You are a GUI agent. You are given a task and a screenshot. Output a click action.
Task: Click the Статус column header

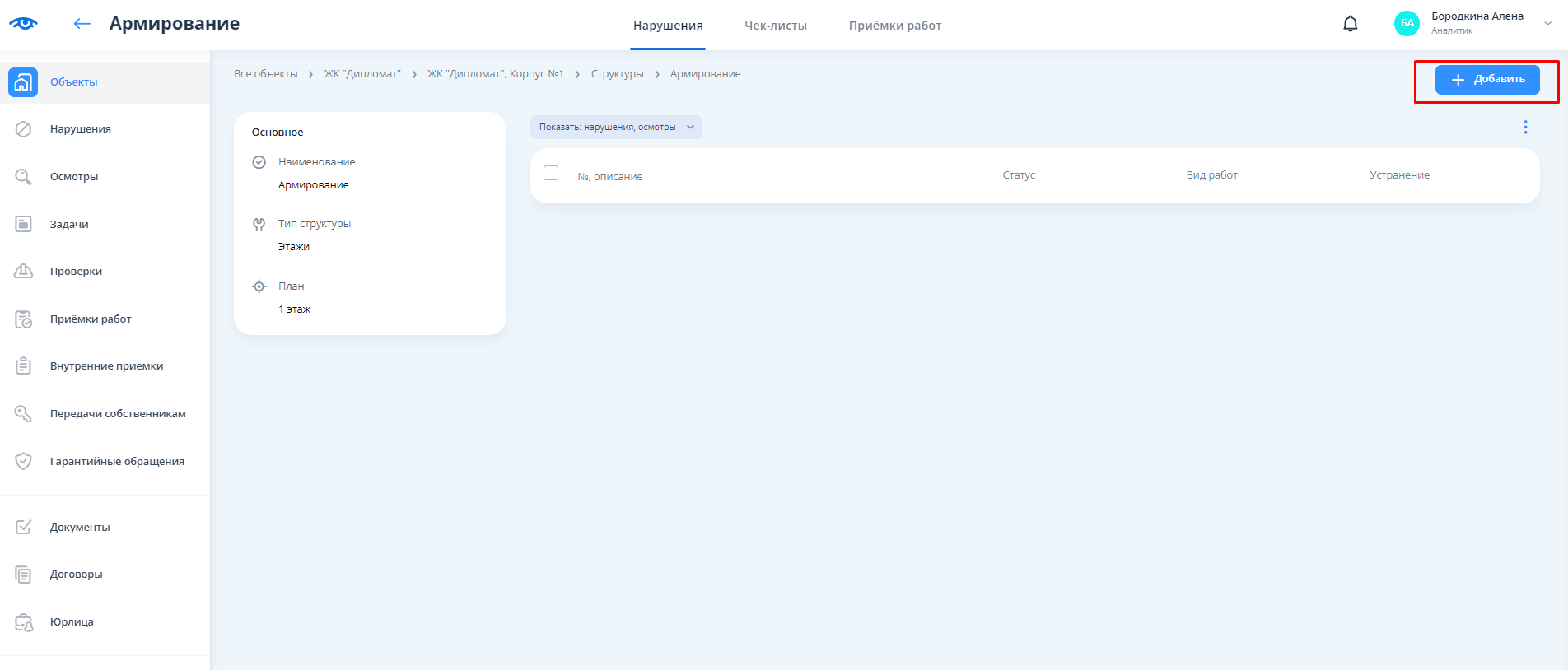pos(1018,175)
